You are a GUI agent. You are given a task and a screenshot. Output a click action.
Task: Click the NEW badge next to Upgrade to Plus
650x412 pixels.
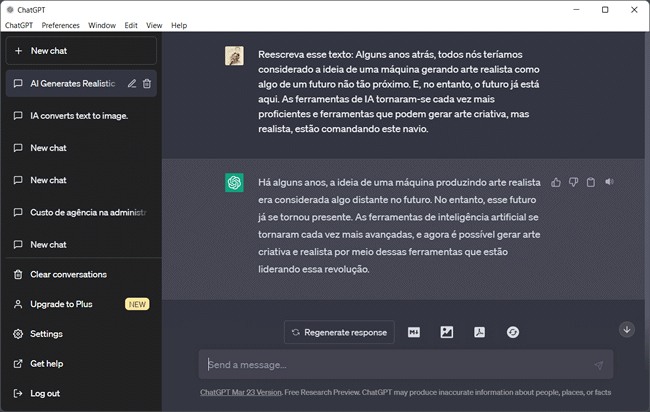point(137,304)
